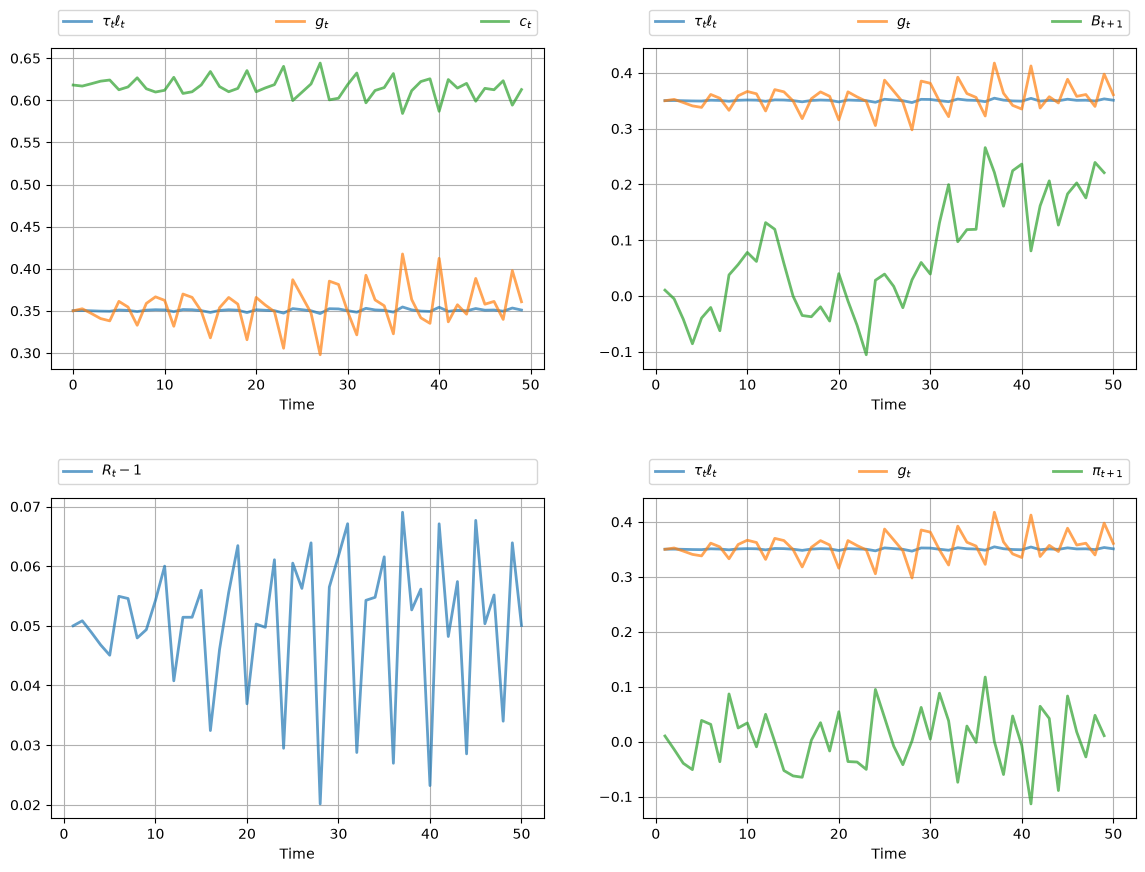
Task: Click the c_t legend entry in top-left plot
Action: [506, 22]
